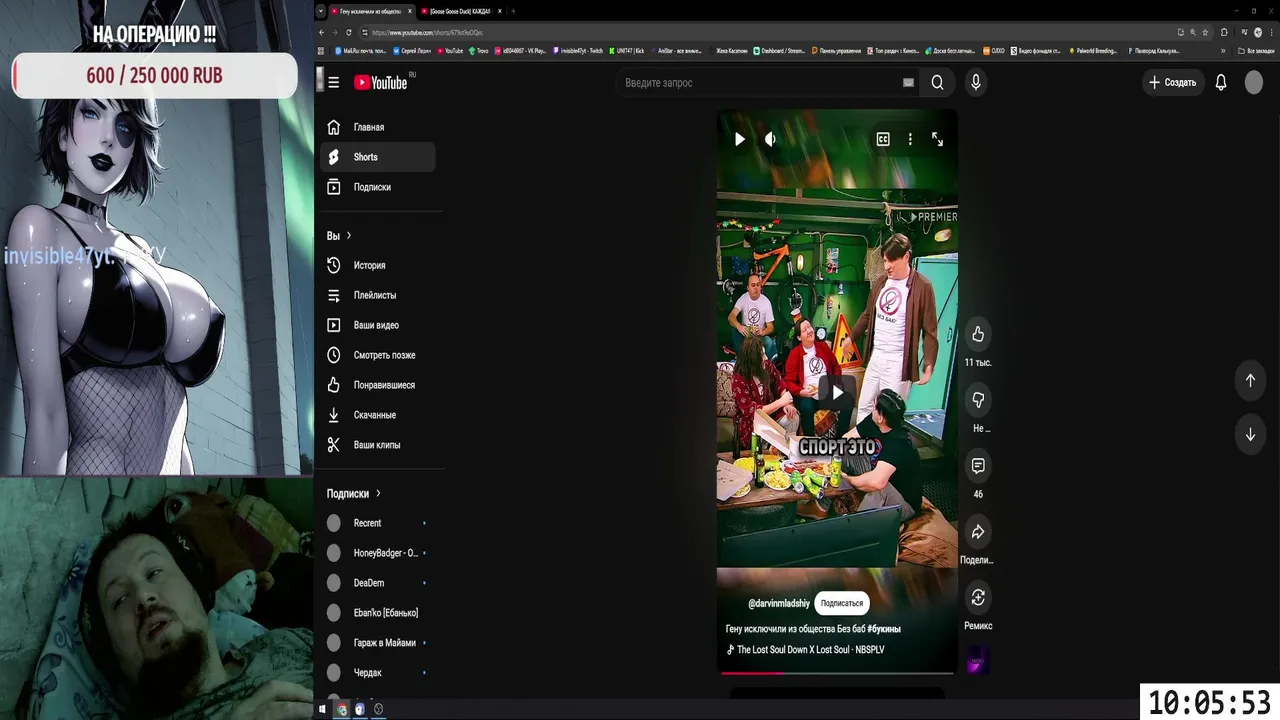Select Shorts in the sidebar
Image resolution: width=1280 pixels, height=720 pixels.
pos(378,157)
